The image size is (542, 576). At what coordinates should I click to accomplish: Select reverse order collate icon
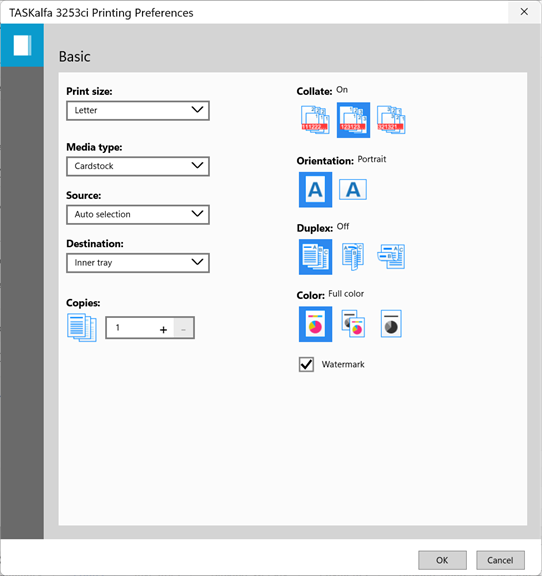pos(391,120)
